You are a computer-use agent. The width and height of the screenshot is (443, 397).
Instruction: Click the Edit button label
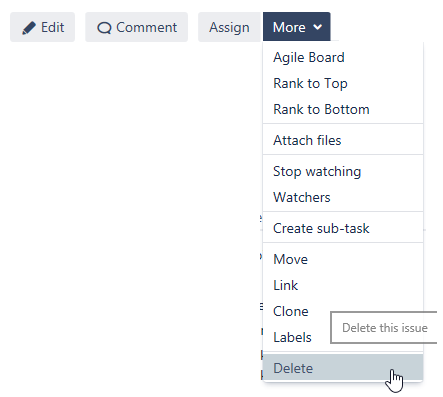coord(52,27)
